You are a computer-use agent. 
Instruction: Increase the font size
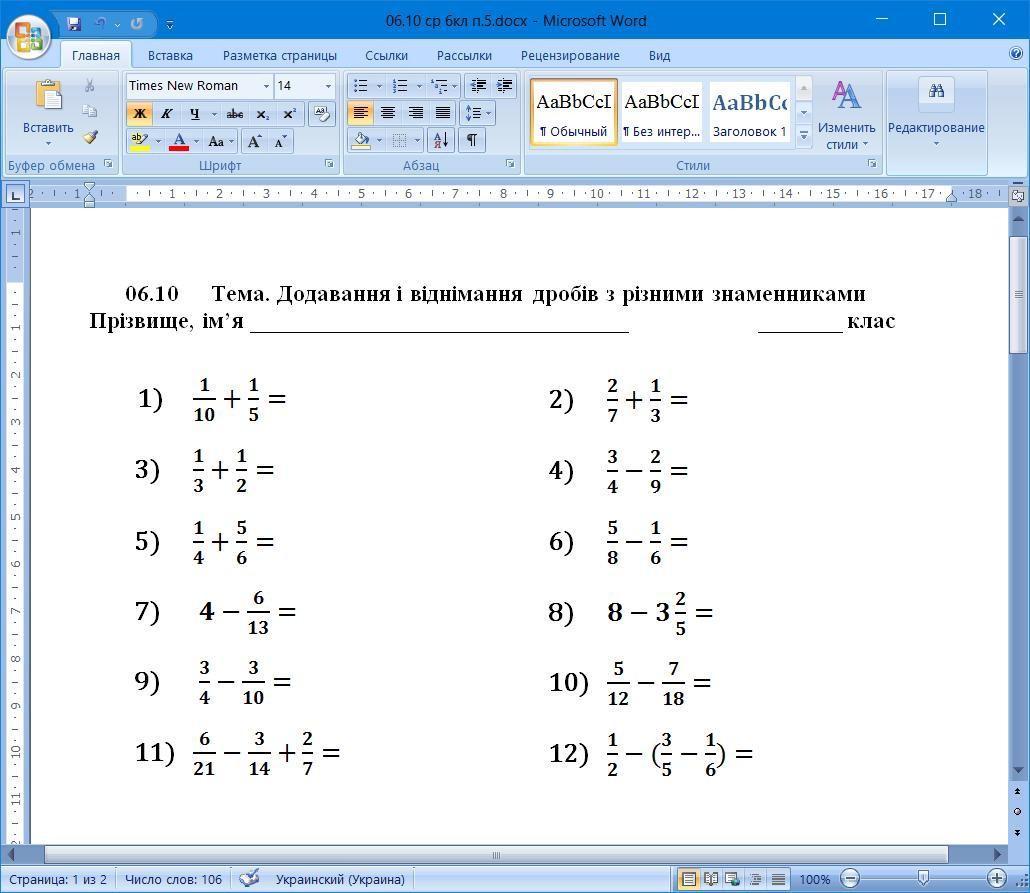(254, 141)
